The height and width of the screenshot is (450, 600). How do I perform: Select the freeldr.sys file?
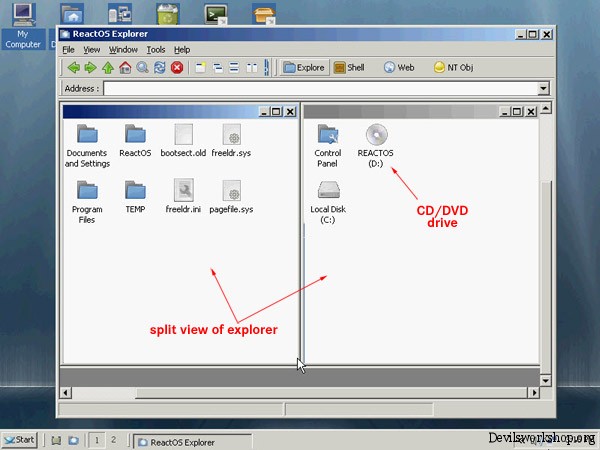(231, 140)
